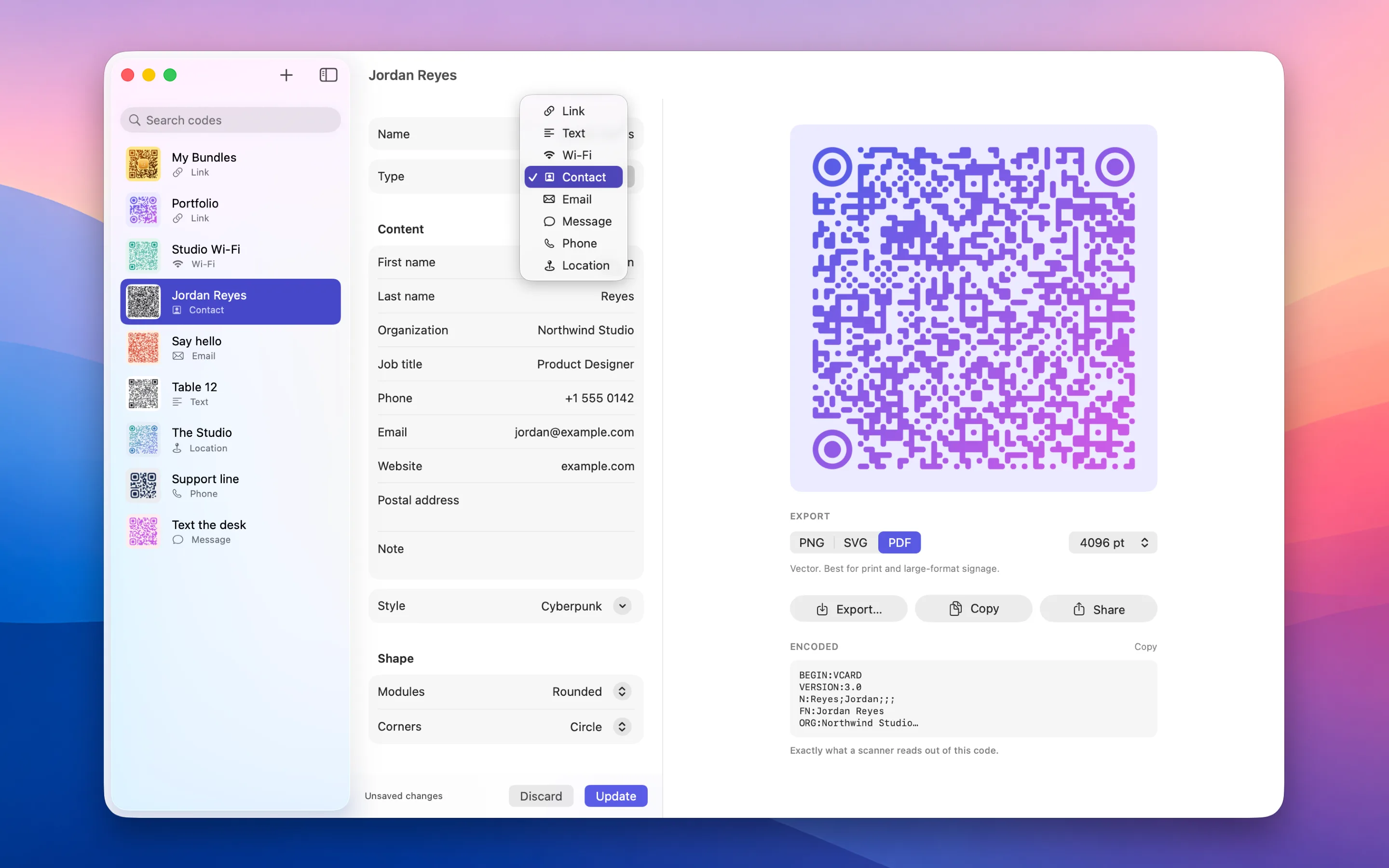The width and height of the screenshot is (1389, 868).
Task: Click the text lines icon in the menu
Action: (x=549, y=133)
